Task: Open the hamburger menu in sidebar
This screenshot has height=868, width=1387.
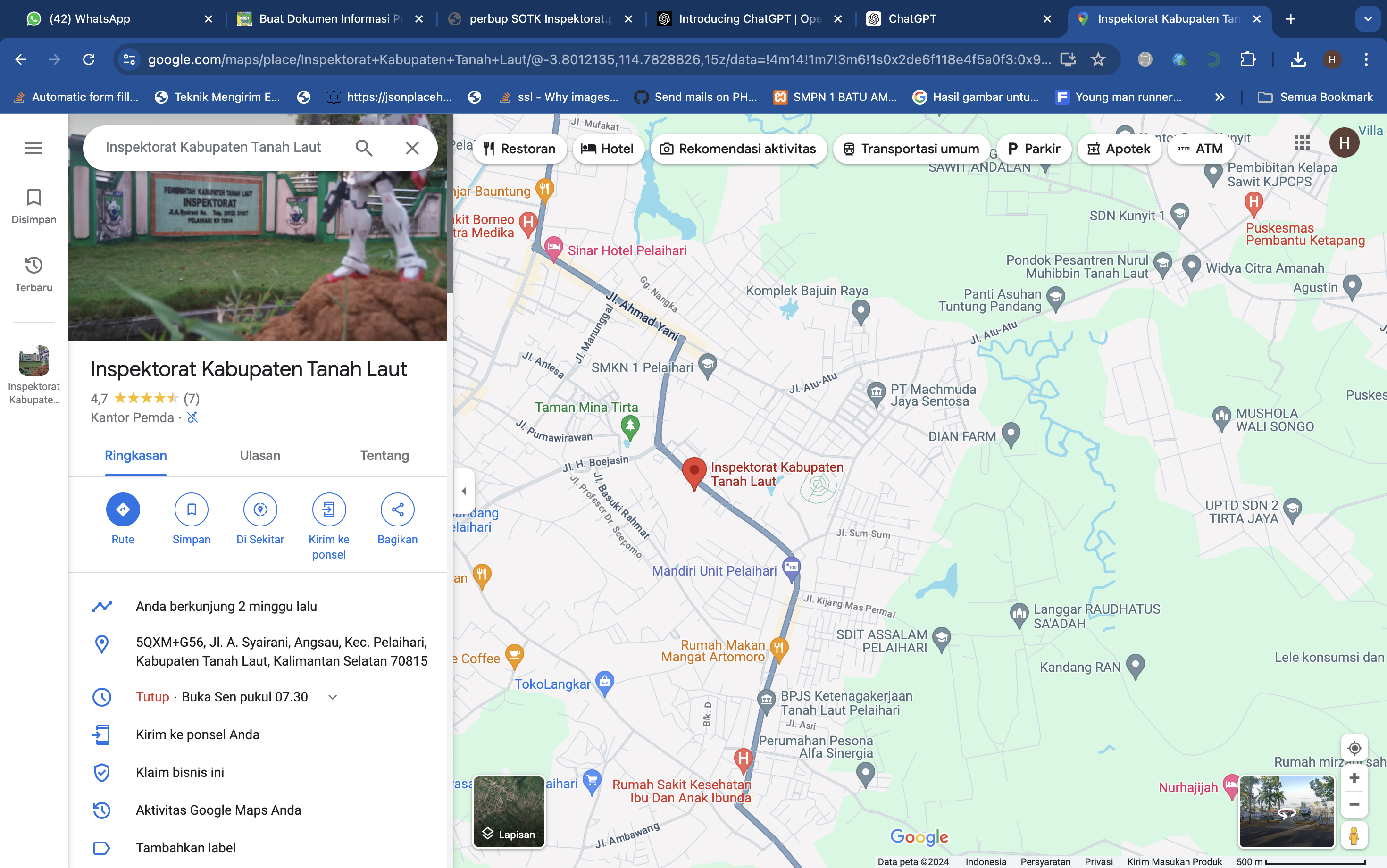Action: 34,148
